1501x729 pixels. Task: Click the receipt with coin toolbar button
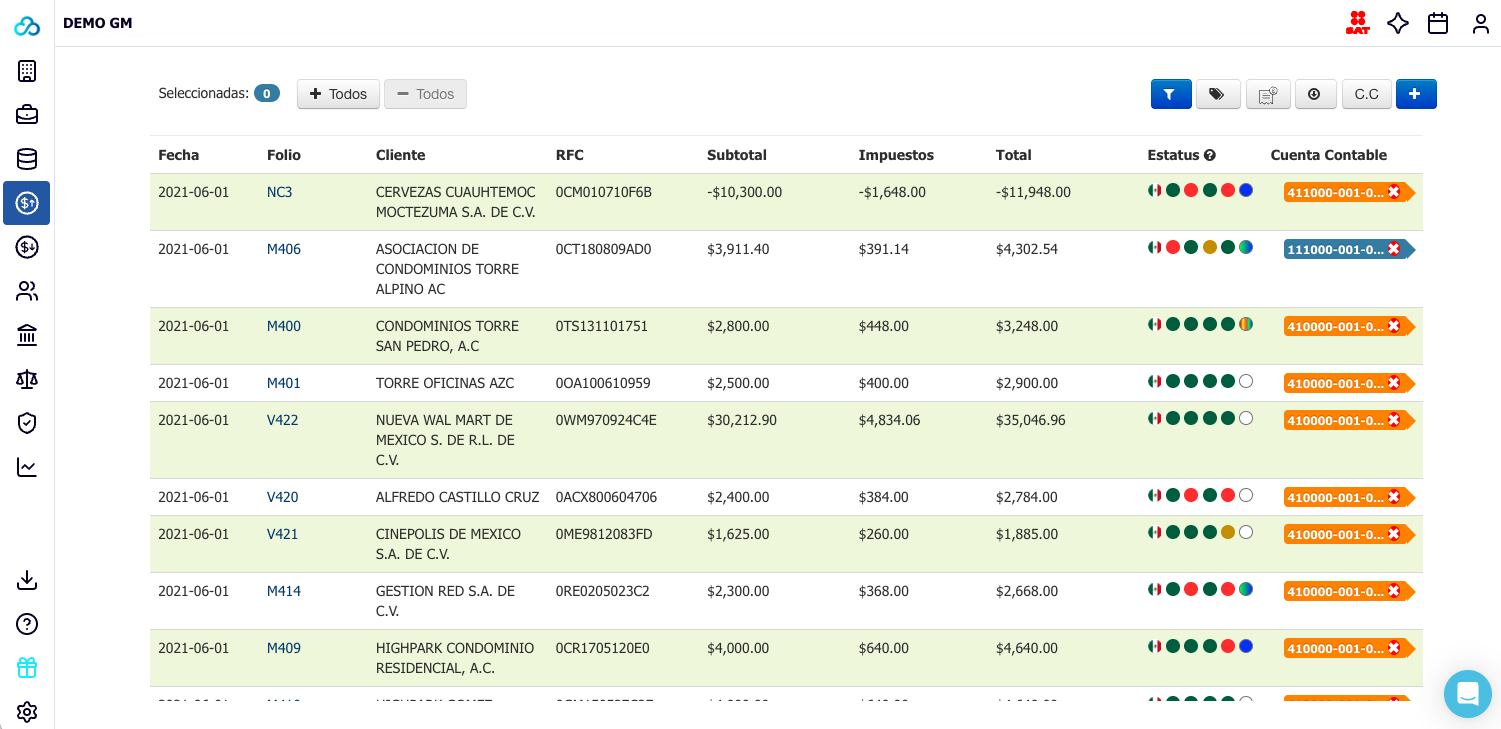click(1268, 94)
